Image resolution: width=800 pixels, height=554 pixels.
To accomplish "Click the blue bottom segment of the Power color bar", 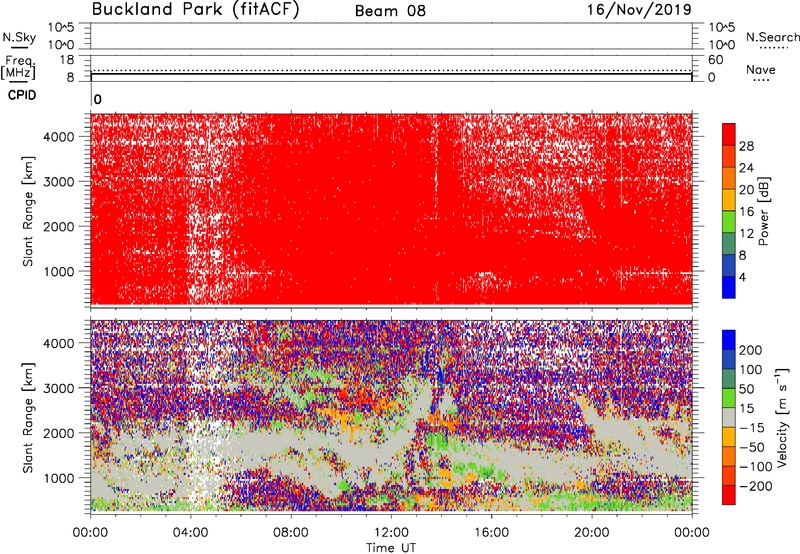I will click(x=729, y=287).
